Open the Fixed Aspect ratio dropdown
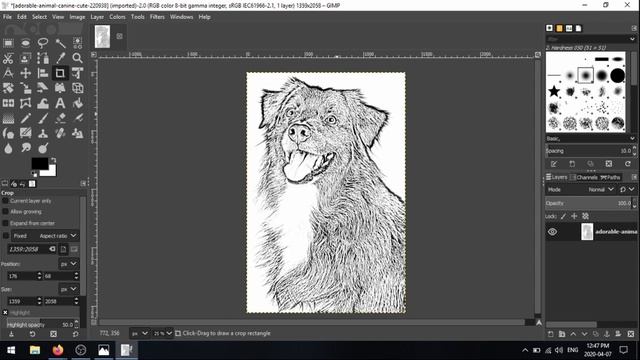 tap(45, 236)
